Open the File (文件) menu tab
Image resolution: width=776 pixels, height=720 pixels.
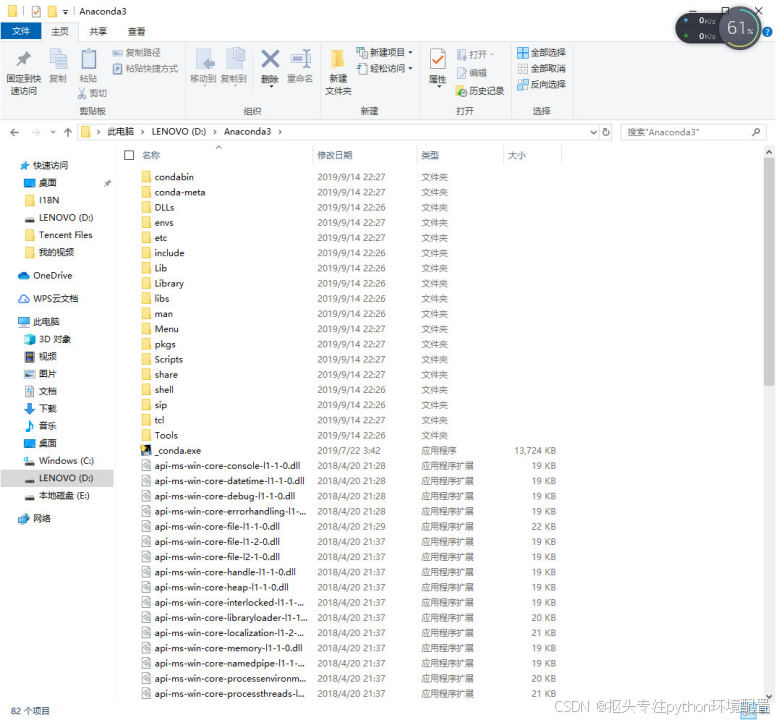pyautogui.click(x=21, y=31)
